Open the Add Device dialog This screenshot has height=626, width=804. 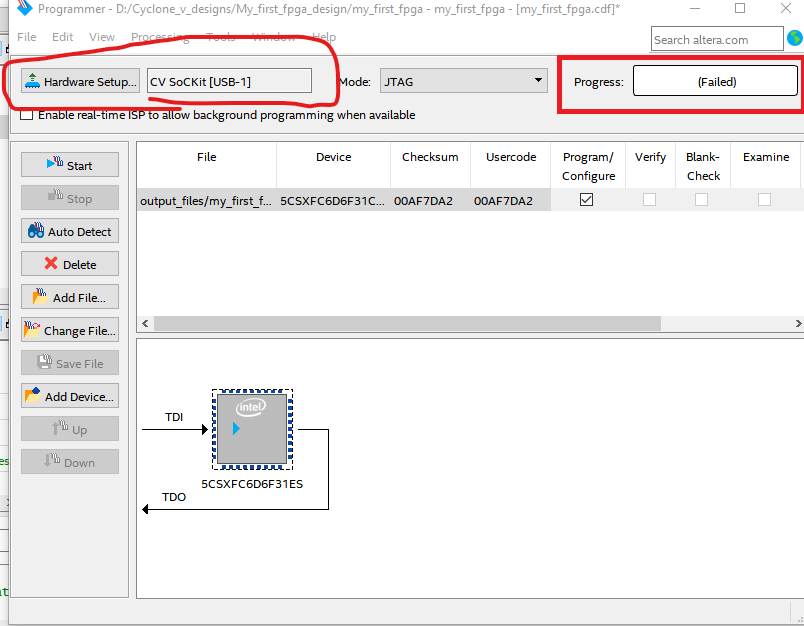click(70, 396)
